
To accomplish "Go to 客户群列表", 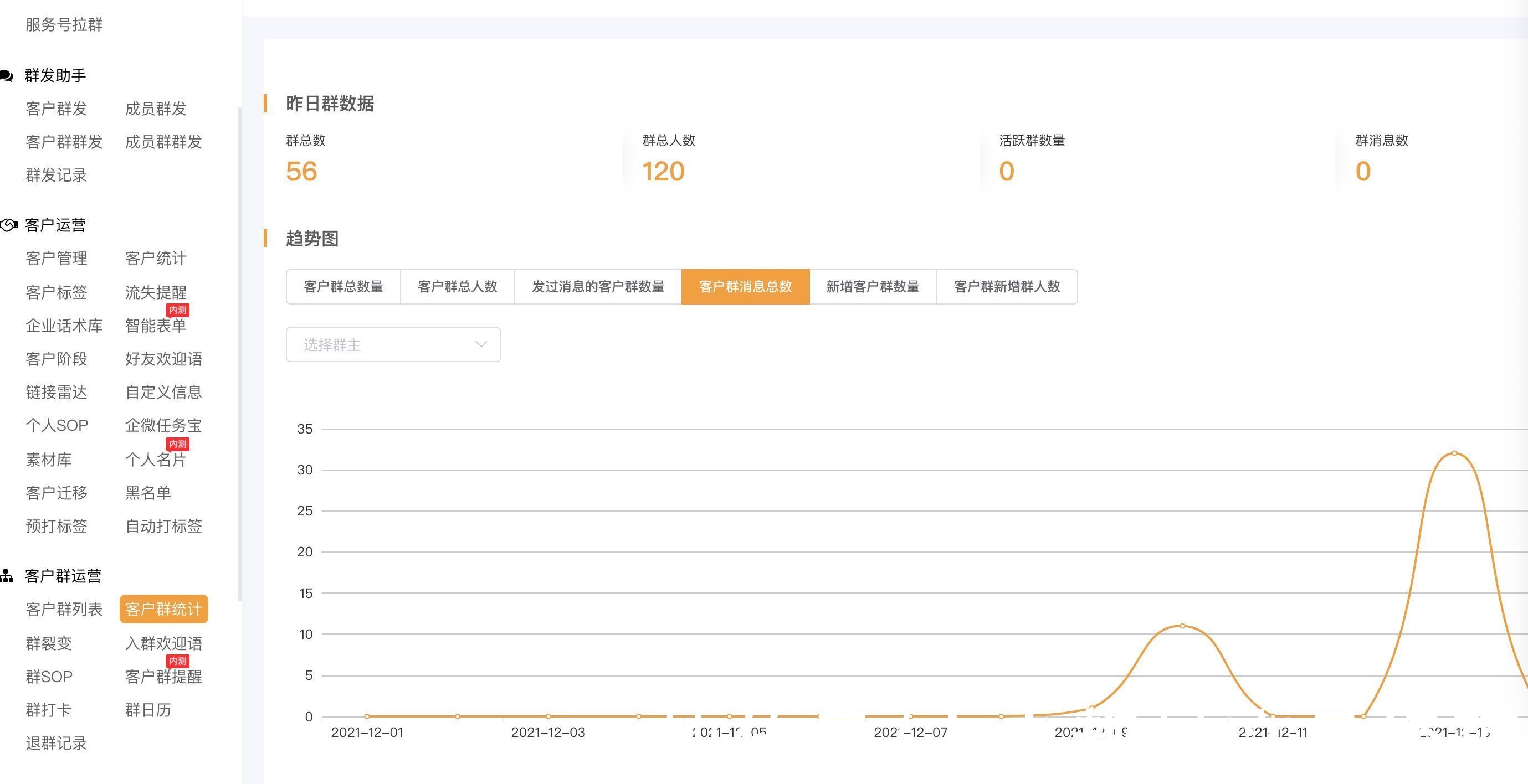I will pyautogui.click(x=64, y=608).
